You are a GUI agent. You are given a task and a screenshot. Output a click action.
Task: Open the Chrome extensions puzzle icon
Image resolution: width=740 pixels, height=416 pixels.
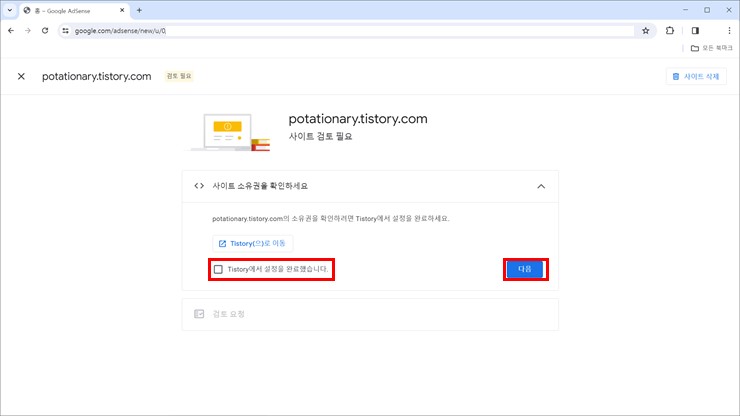[670, 31]
